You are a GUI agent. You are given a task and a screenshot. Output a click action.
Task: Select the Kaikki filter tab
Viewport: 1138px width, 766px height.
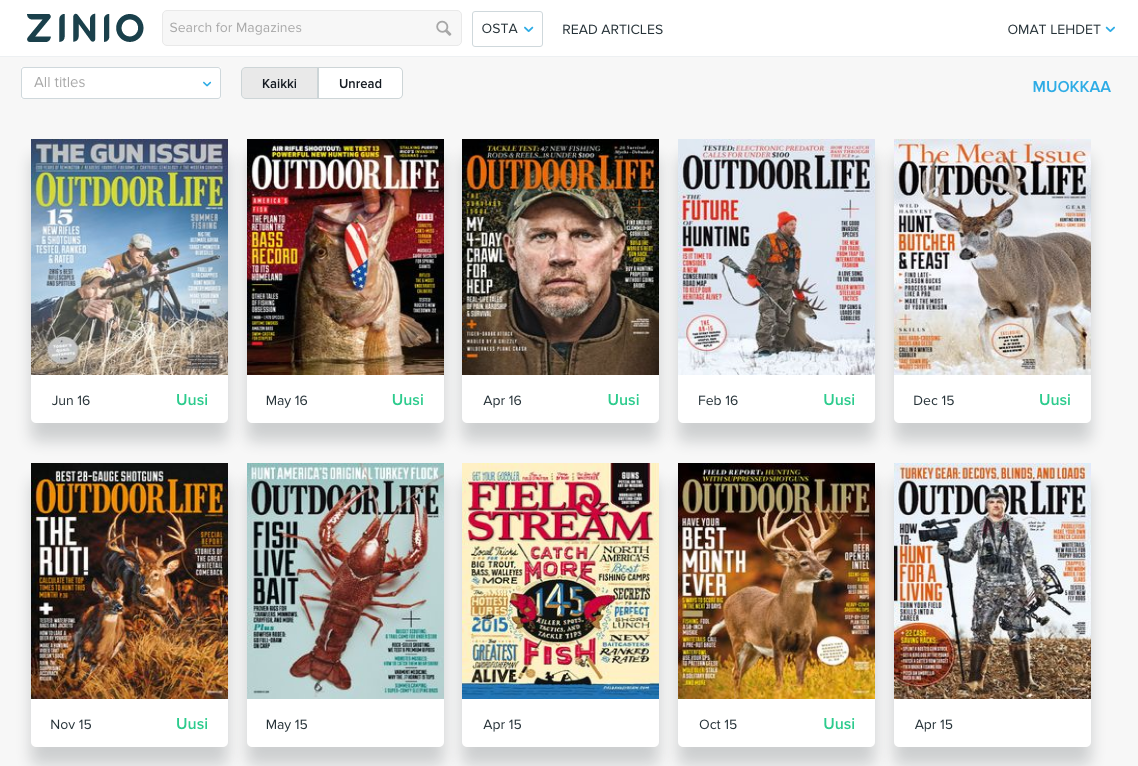click(x=279, y=83)
